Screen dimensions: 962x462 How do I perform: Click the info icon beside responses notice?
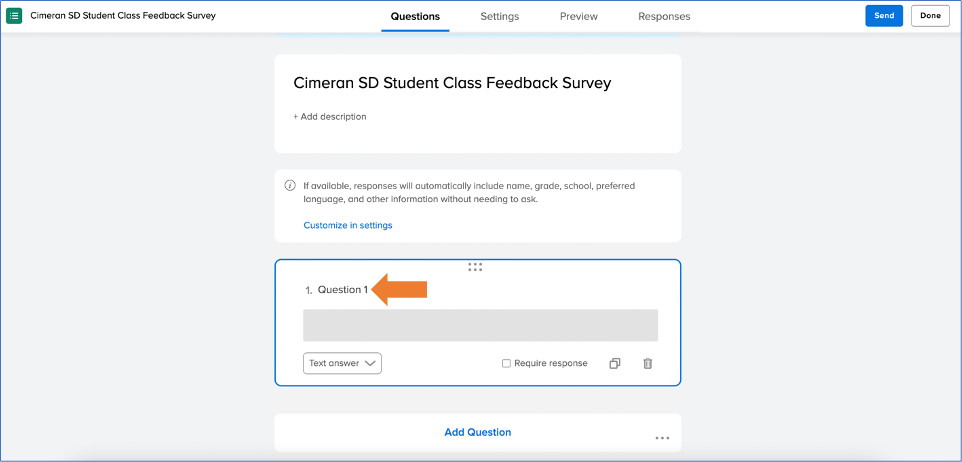[x=290, y=186]
